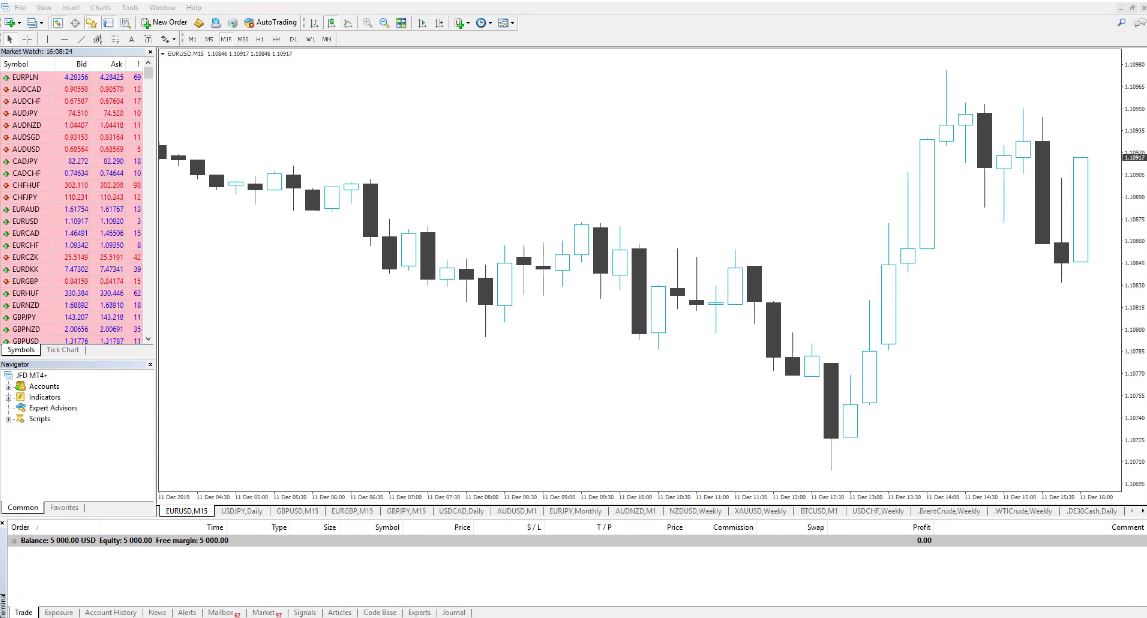Select the trendline drawing tool
Screen dimensions: 1147x618
[x=81, y=39]
